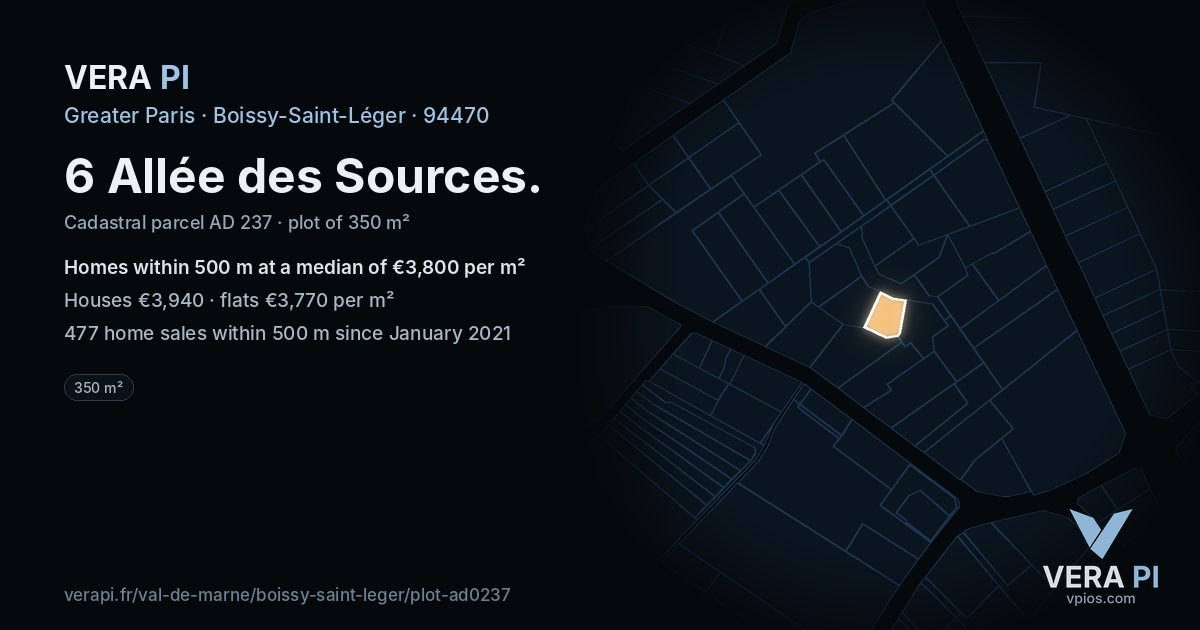Click 'Greater Paris · Boissy-Saint-Léger · 94470' line
This screenshot has width=1200, height=630.
tap(277, 115)
